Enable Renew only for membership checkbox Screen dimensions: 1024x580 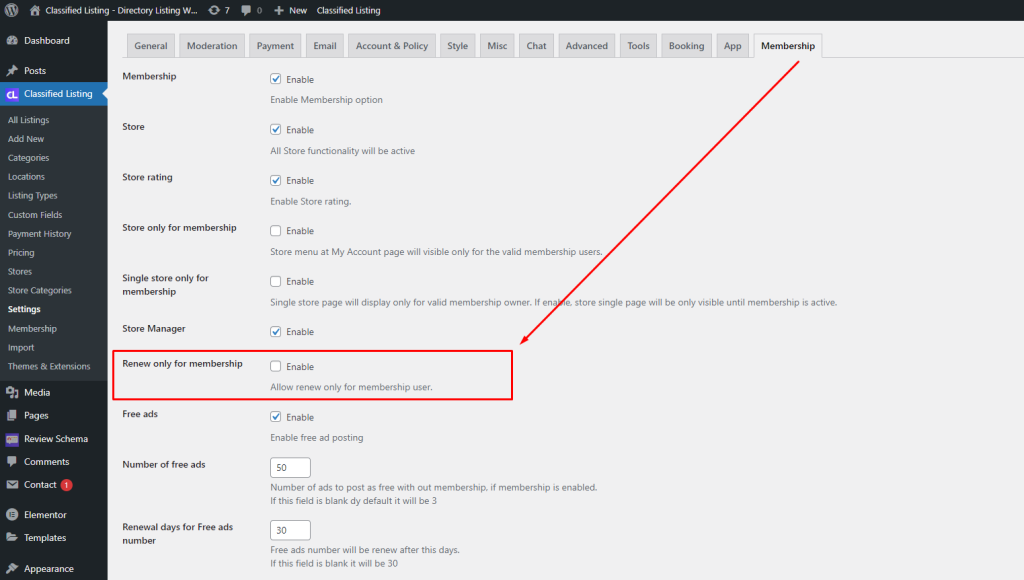tap(276, 366)
